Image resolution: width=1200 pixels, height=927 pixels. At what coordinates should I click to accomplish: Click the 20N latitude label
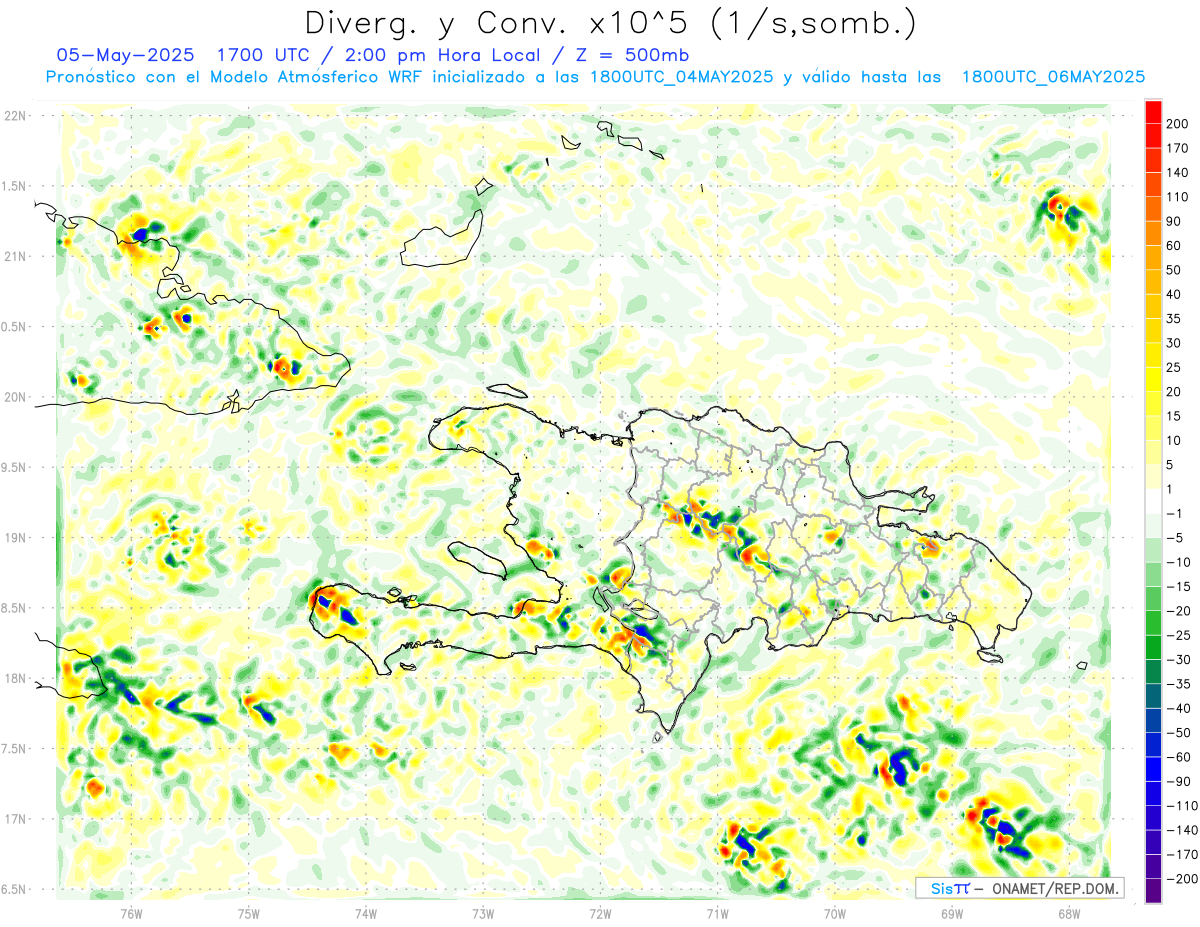coord(15,397)
